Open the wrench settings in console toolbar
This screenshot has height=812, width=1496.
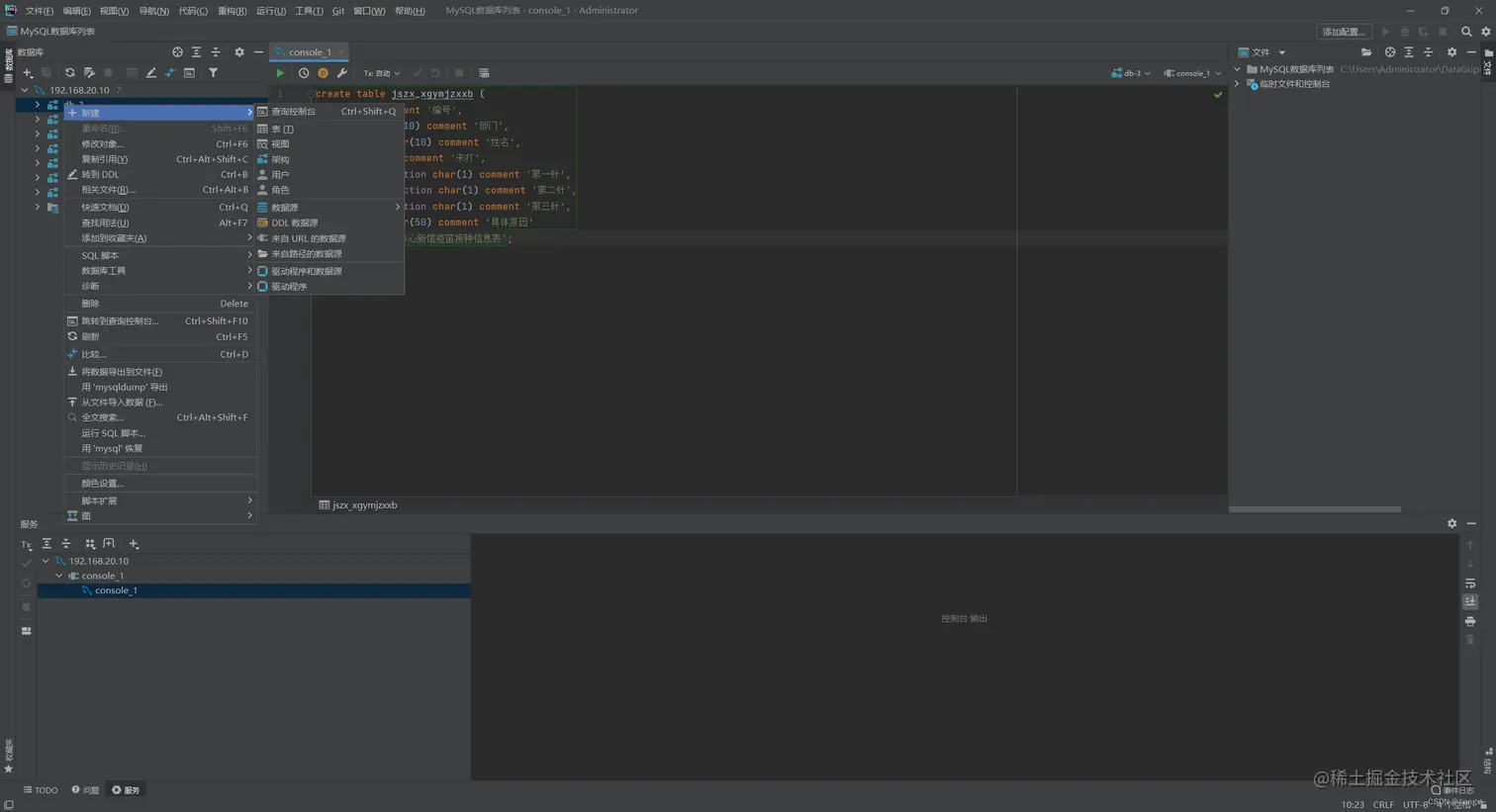[x=342, y=73]
